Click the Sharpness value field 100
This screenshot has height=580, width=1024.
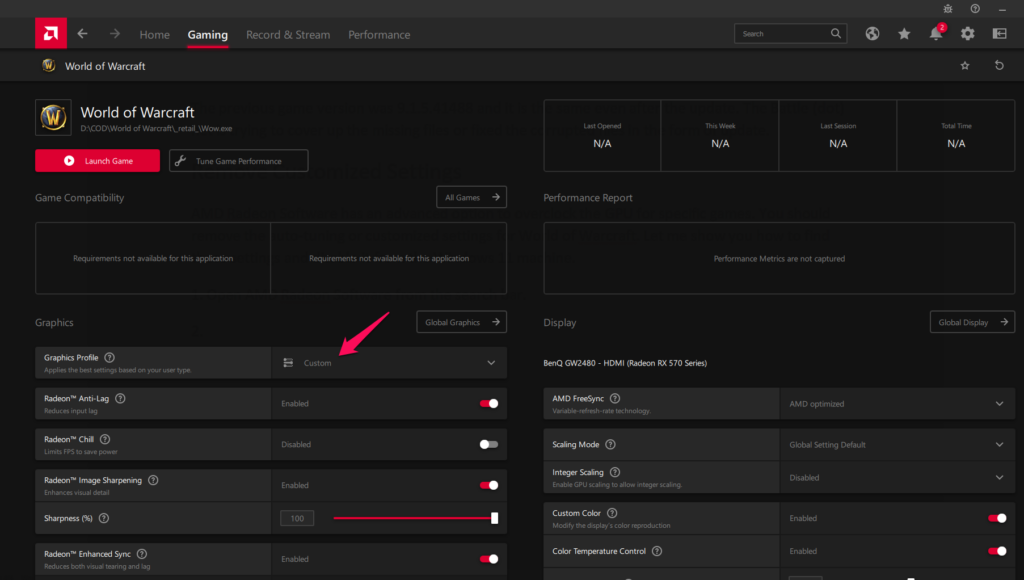point(297,518)
